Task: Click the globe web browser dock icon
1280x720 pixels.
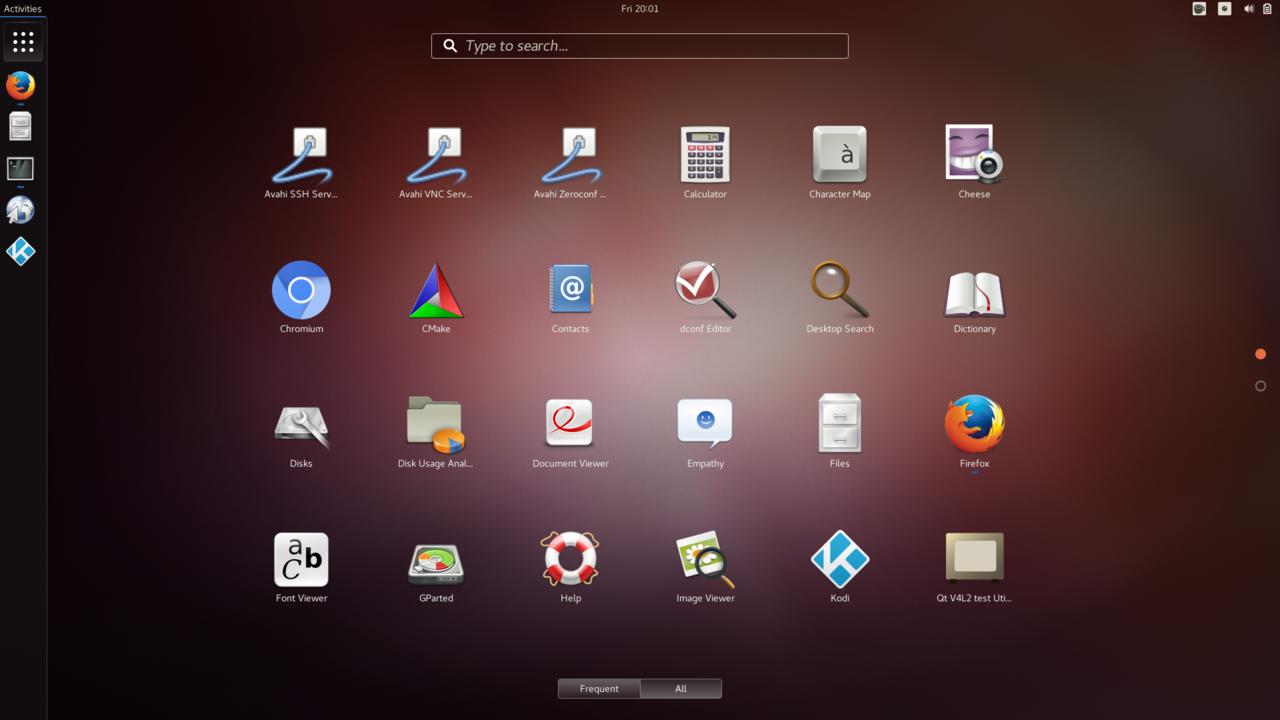Action: (20, 210)
